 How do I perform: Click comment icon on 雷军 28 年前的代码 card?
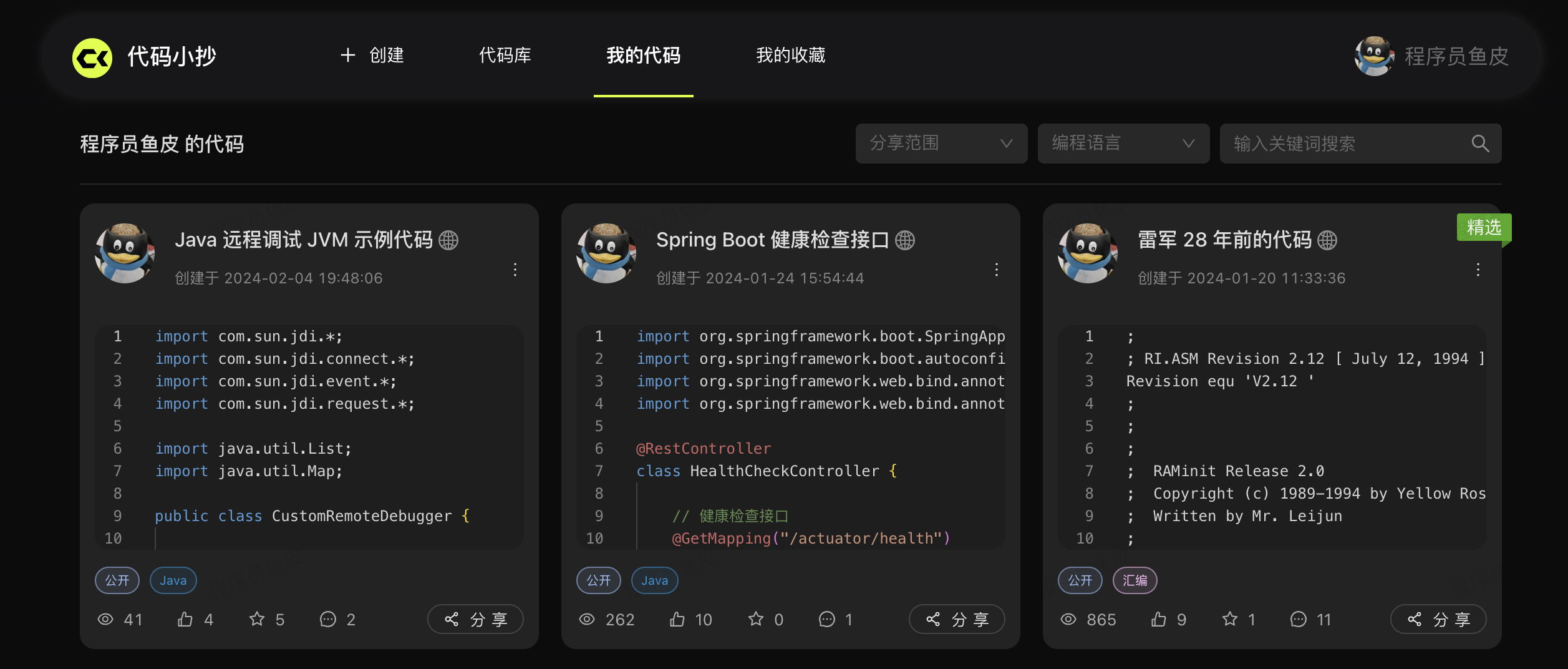pos(1298,619)
